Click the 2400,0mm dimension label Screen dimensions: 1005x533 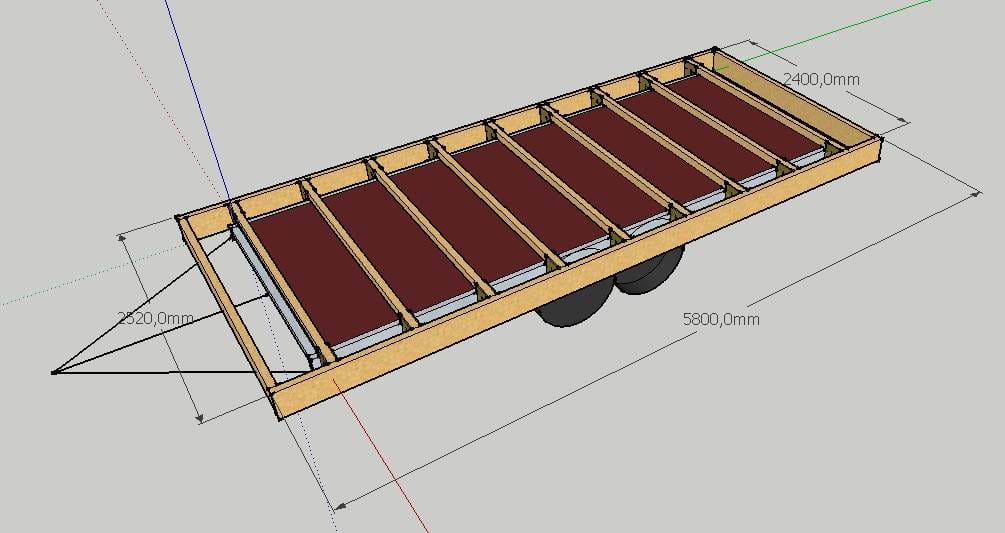(821, 78)
